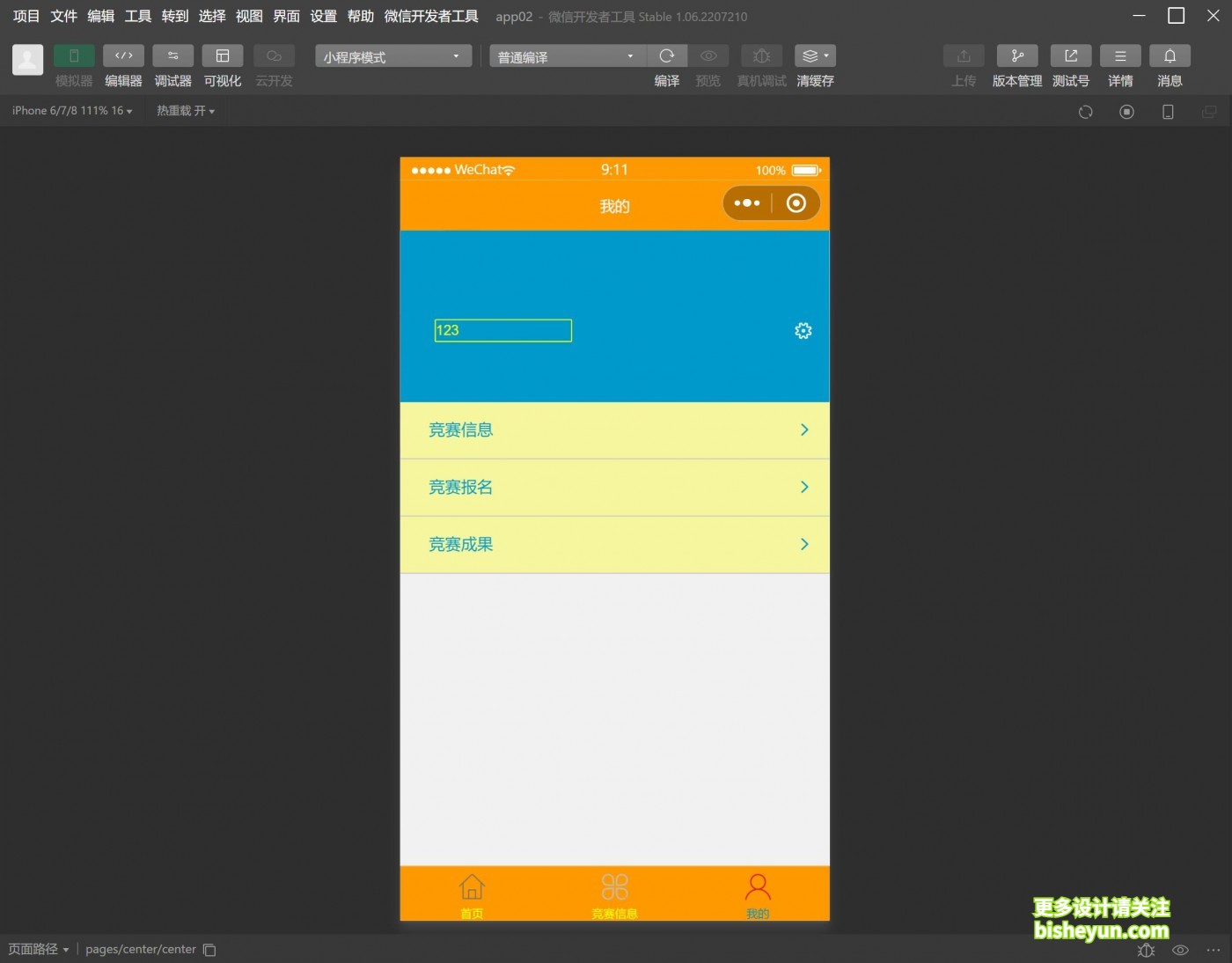Click the mini program close circle icon

tap(796, 203)
